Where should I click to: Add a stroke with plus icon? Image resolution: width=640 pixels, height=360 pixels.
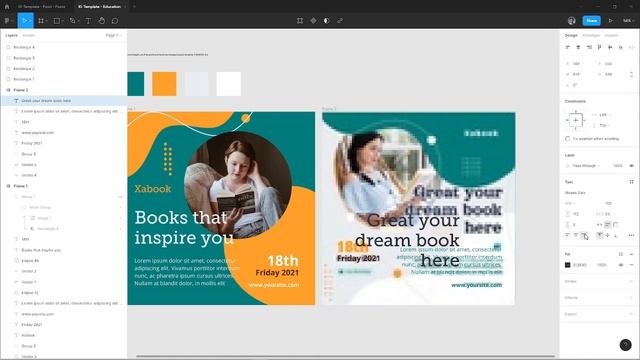point(631,281)
